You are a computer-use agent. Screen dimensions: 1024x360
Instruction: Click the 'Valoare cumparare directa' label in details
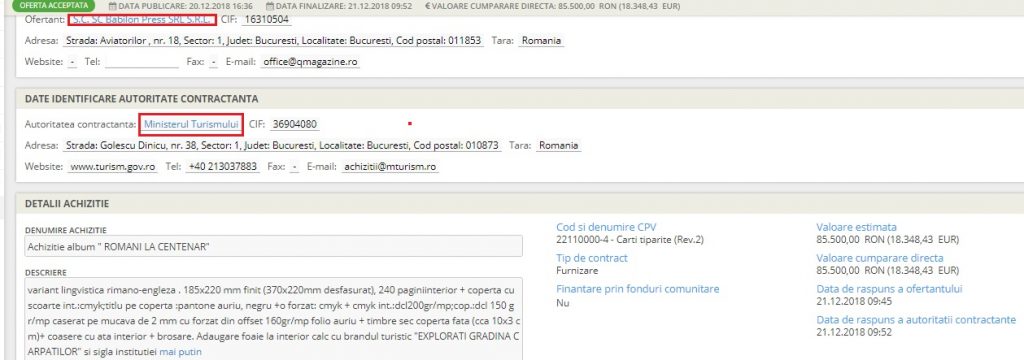point(880,258)
